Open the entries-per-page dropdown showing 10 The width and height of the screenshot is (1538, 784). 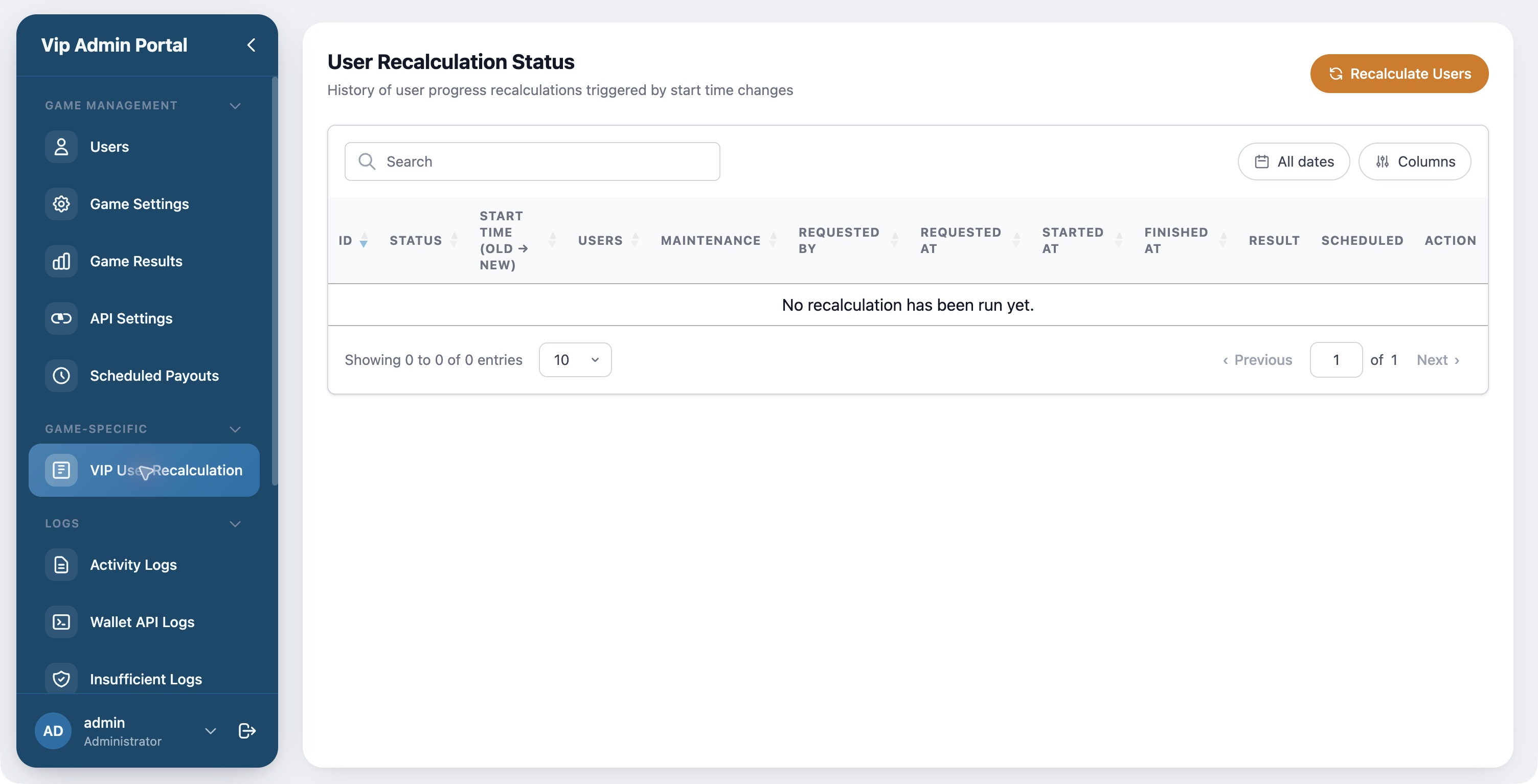tap(575, 360)
